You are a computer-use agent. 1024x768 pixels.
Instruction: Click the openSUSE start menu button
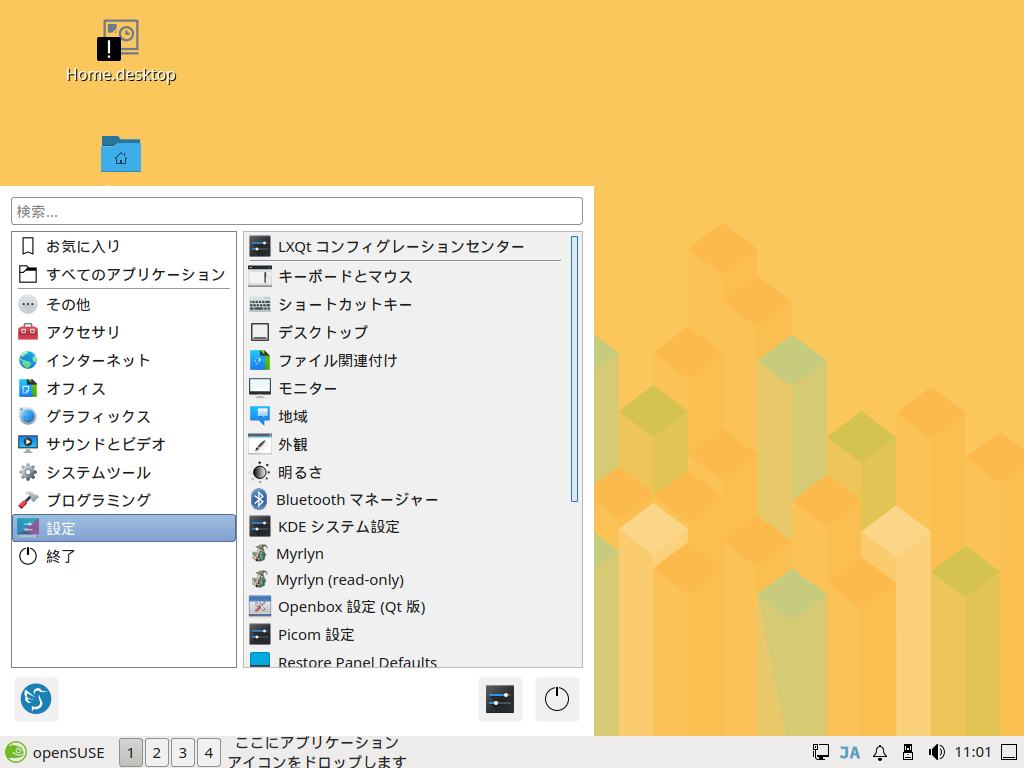tap(56, 752)
